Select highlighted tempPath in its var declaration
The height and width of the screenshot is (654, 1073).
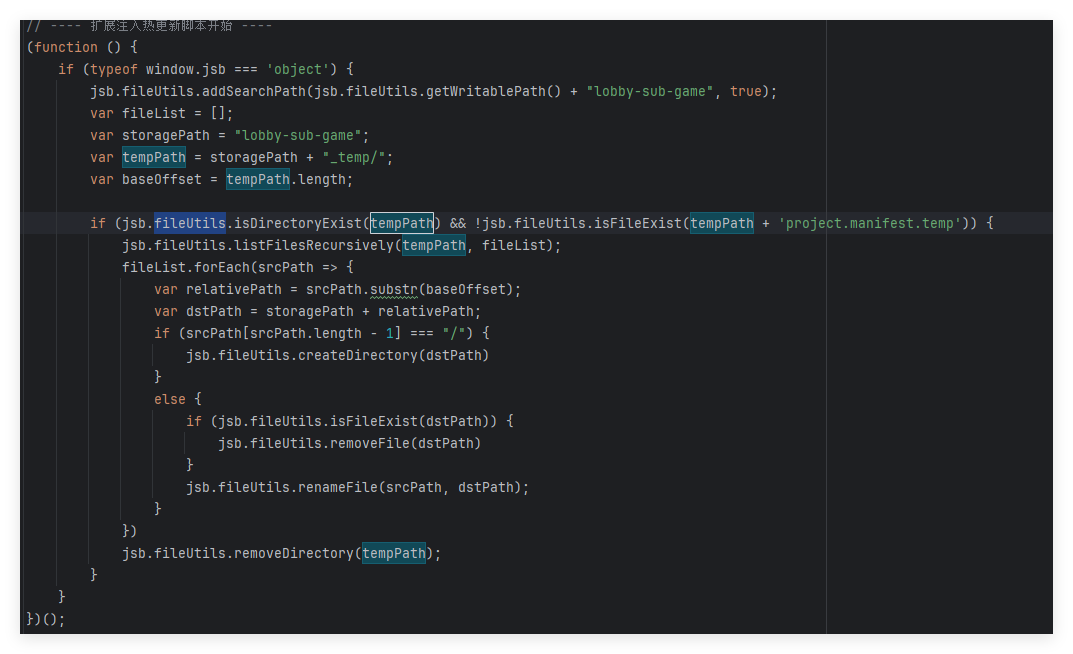pyautogui.click(x=154, y=157)
